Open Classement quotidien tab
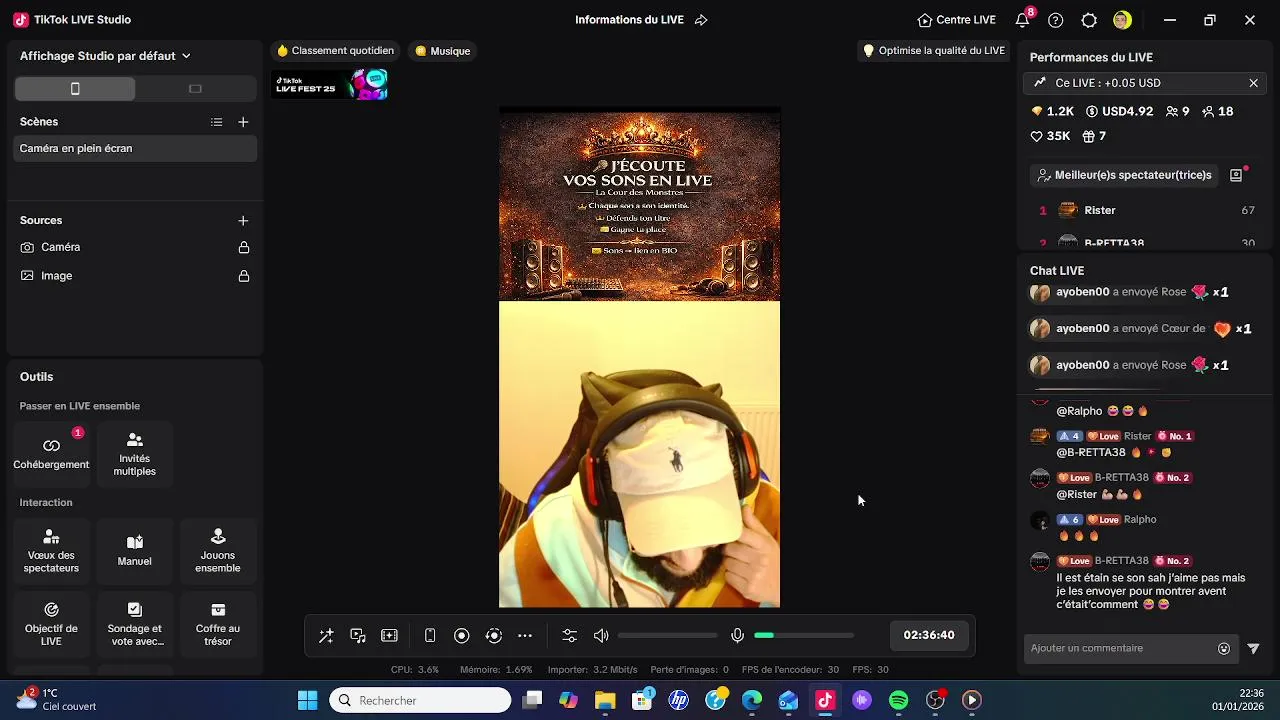This screenshot has width=1280, height=720. click(336, 51)
